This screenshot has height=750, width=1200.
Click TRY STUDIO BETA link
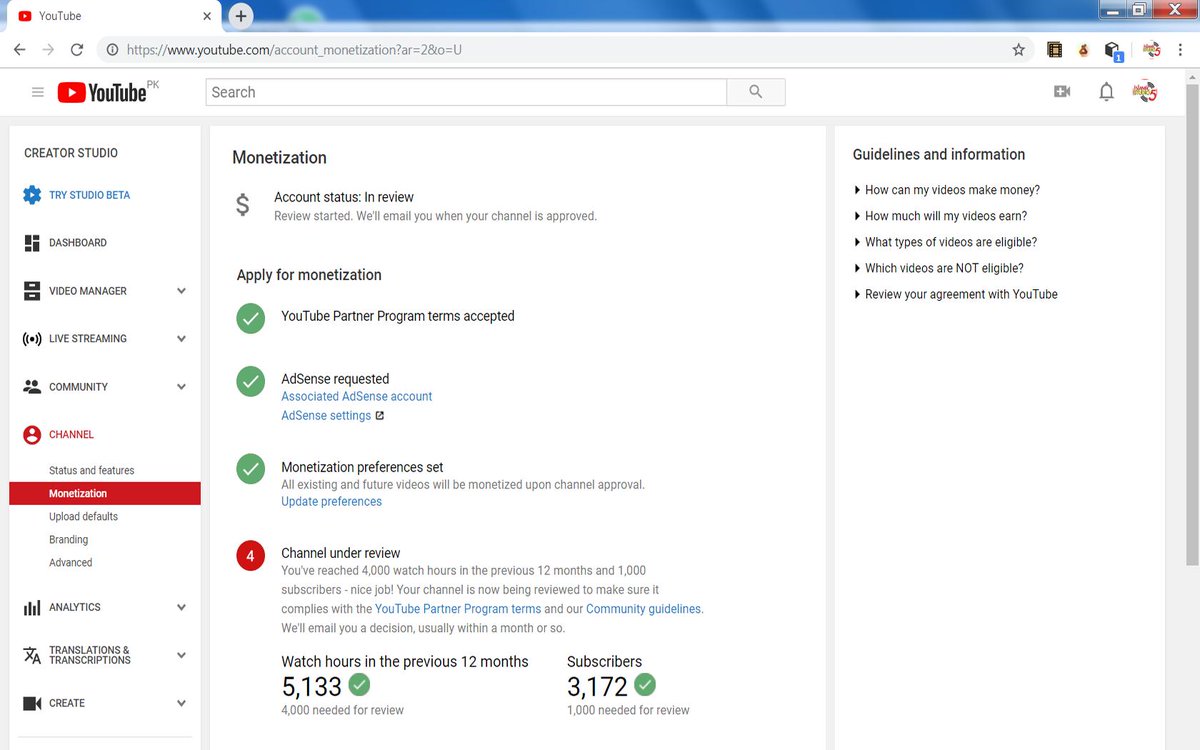point(89,195)
